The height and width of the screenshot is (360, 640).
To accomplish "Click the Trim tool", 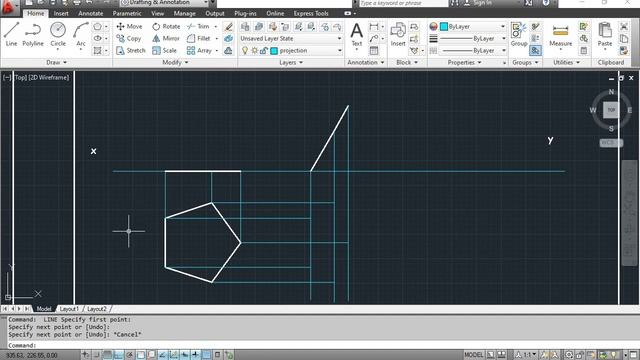I will tap(198, 27).
